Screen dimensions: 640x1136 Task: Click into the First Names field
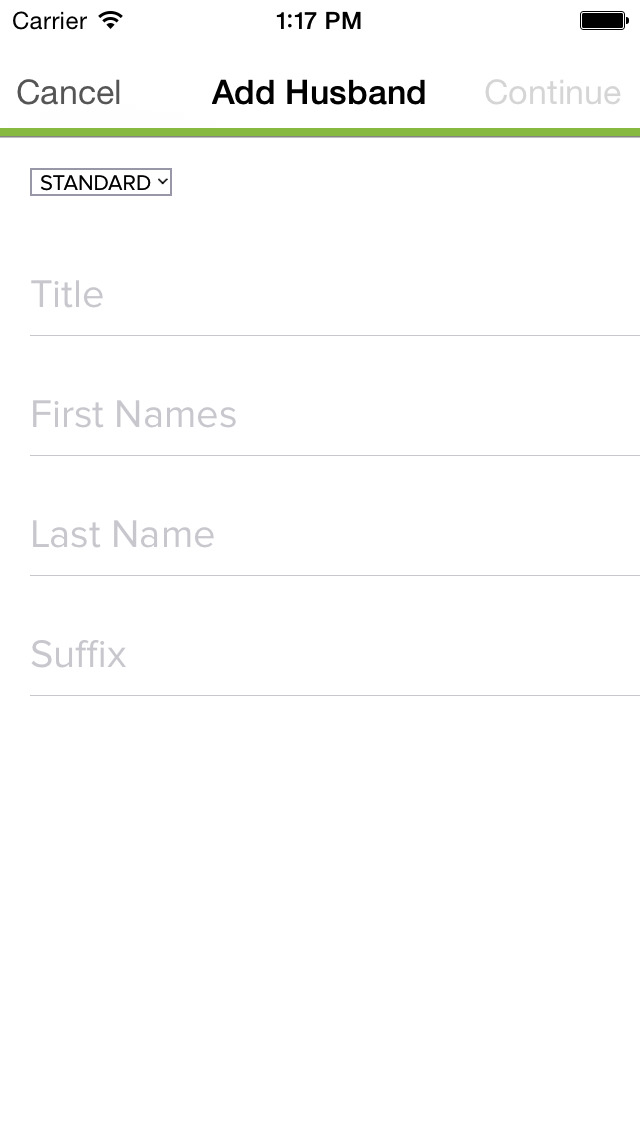coord(335,415)
